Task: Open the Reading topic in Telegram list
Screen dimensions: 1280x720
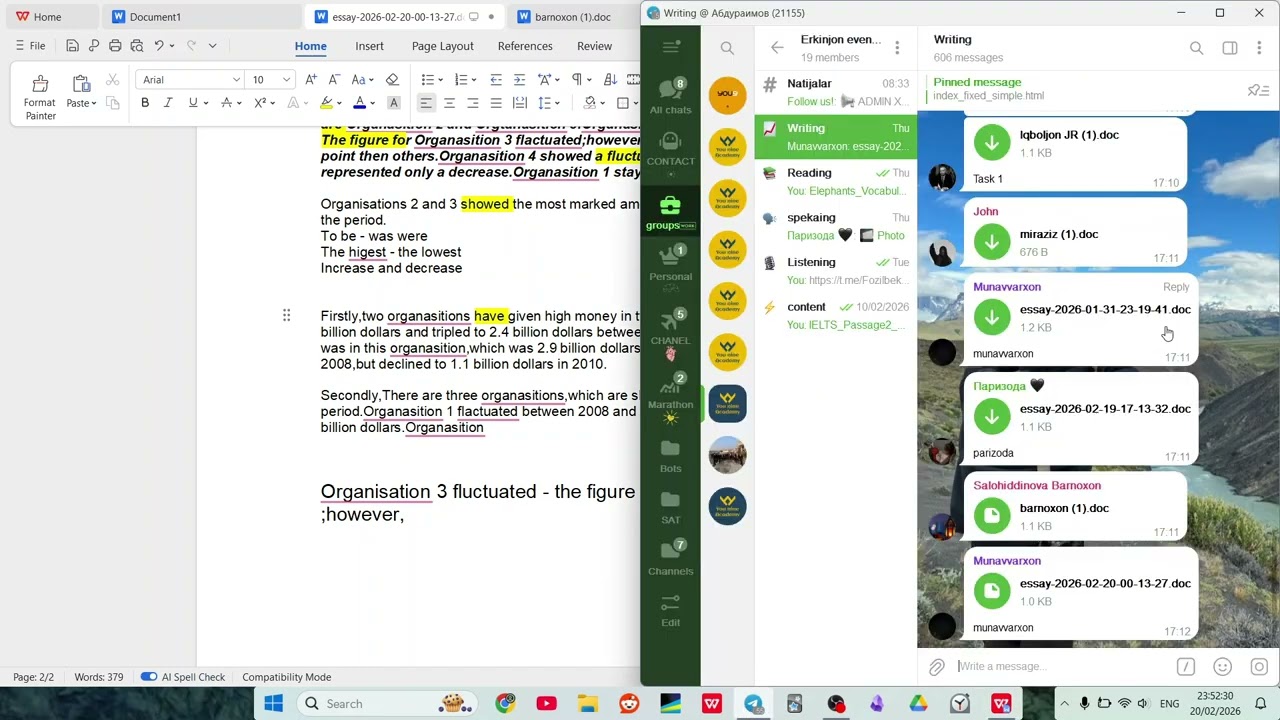Action: (x=835, y=181)
